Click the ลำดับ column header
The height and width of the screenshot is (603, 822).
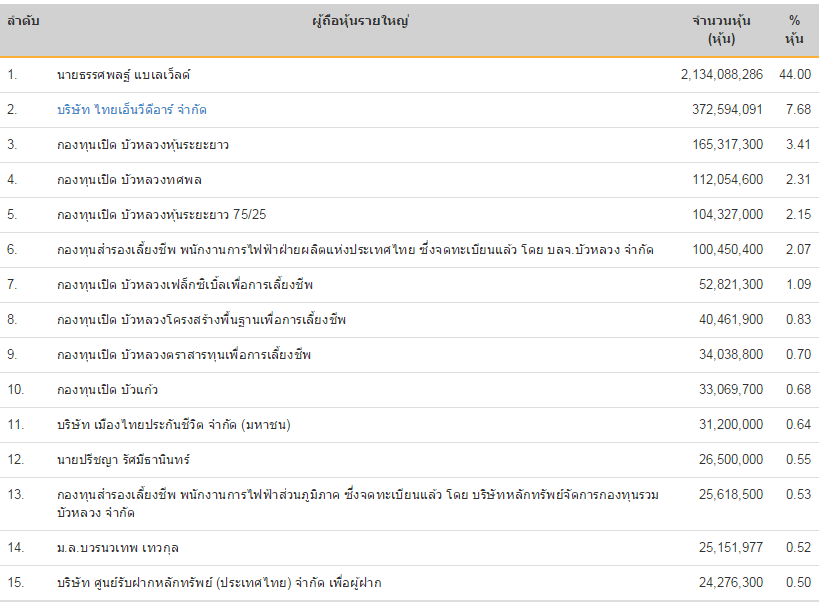tap(23, 21)
